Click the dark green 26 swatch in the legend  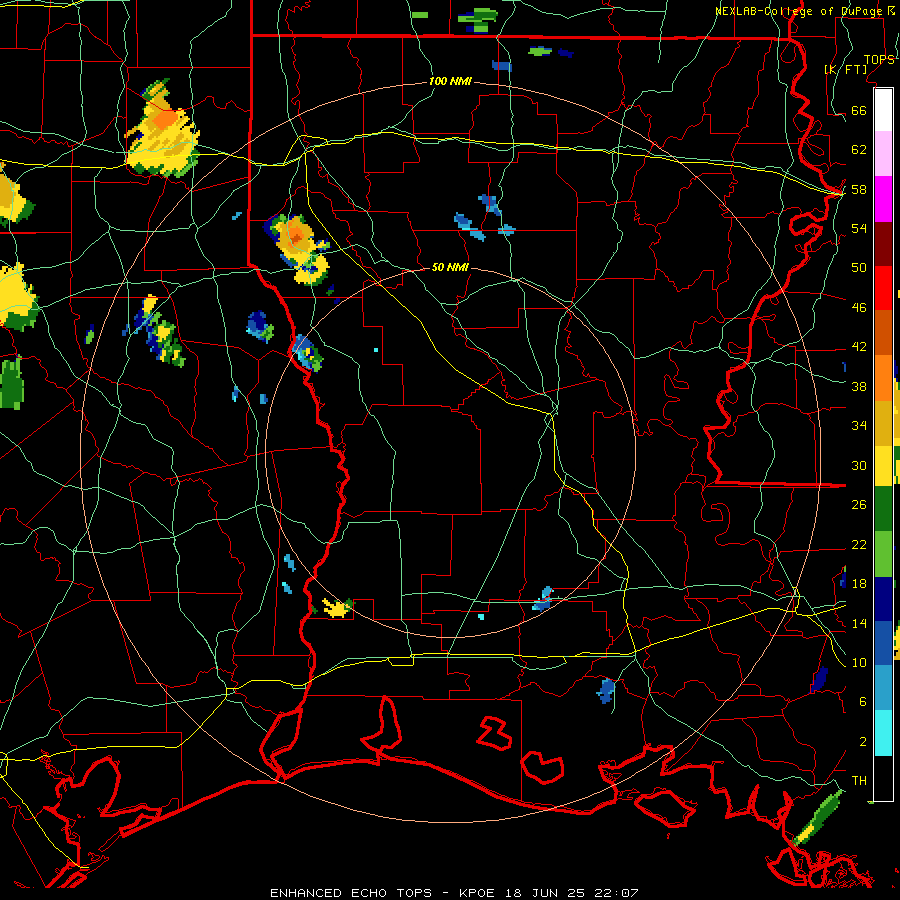point(883,509)
